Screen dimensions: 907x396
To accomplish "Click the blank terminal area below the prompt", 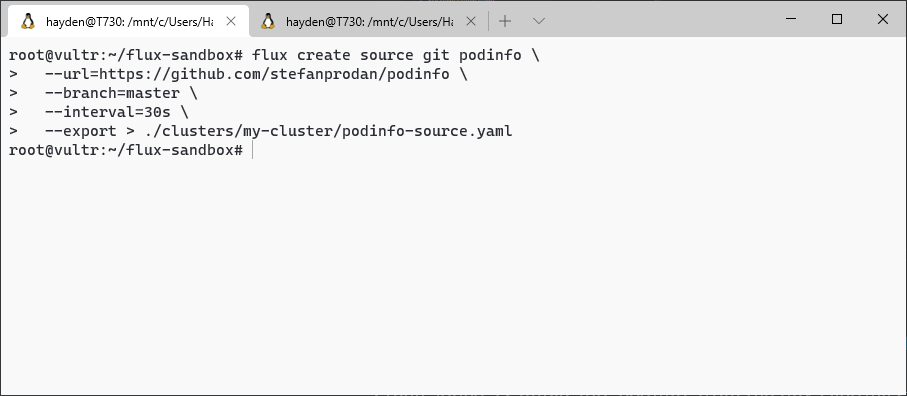I will pos(454,272).
